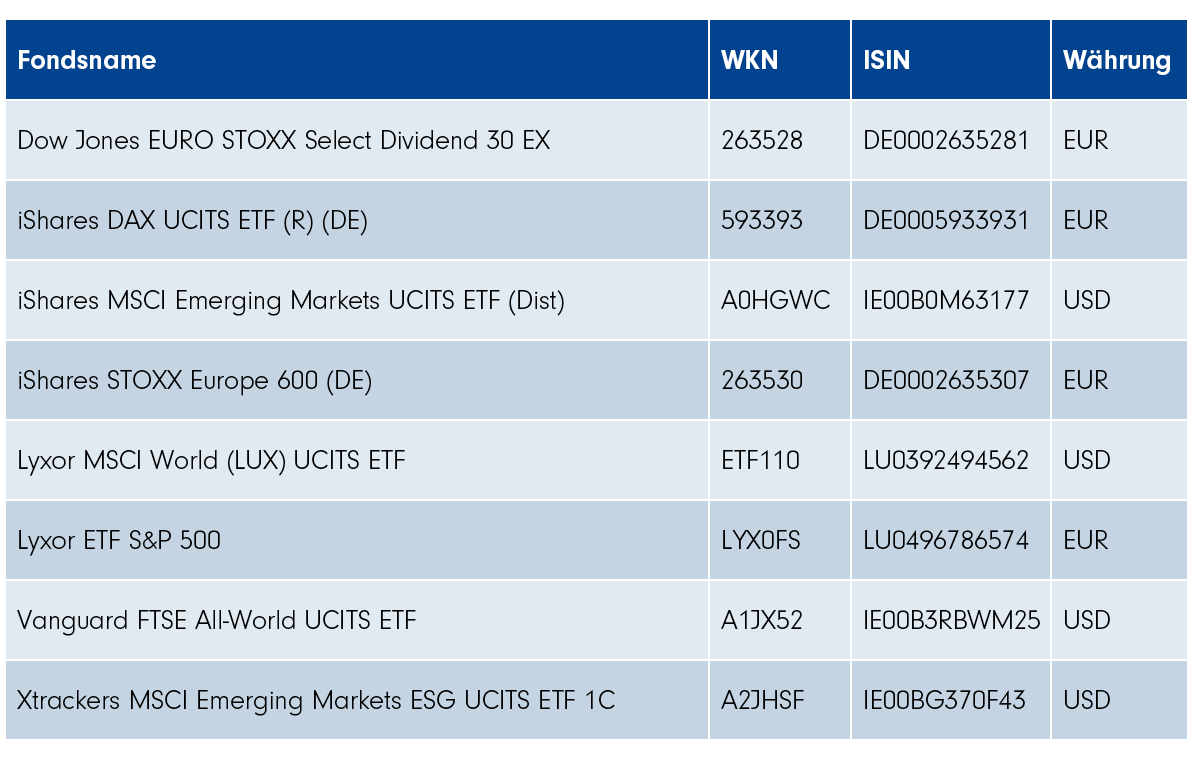Click the EUR currency cell for iShares STOXX Europe 600
Screen dimensions: 1192x762
1086,380
